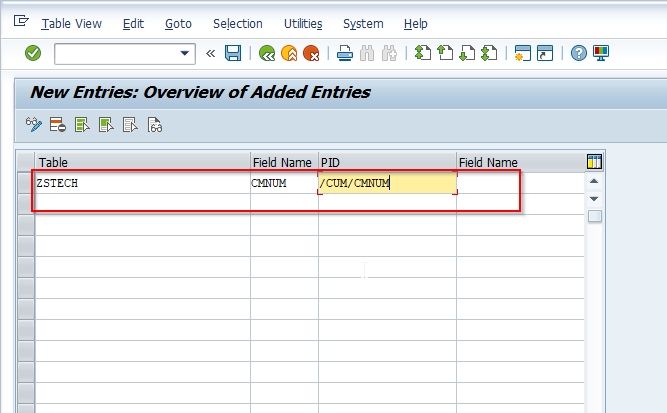
Task: Click the PID column header
Action: [x=387, y=162]
